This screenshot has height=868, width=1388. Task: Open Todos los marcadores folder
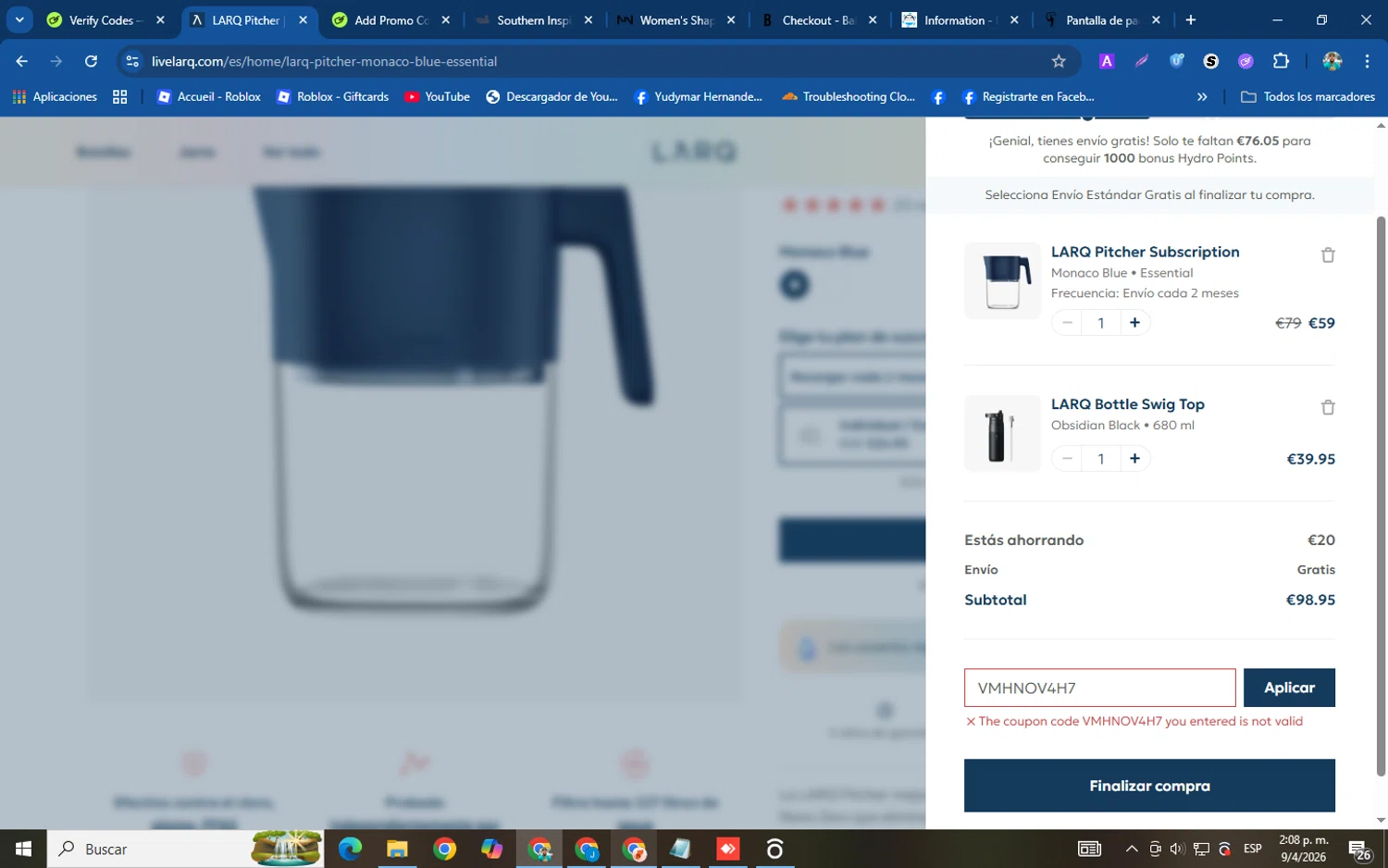click(x=1307, y=96)
